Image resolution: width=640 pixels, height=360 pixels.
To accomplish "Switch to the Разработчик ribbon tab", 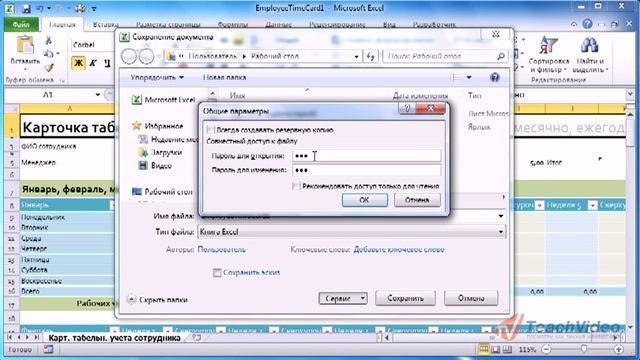I will click(434, 24).
